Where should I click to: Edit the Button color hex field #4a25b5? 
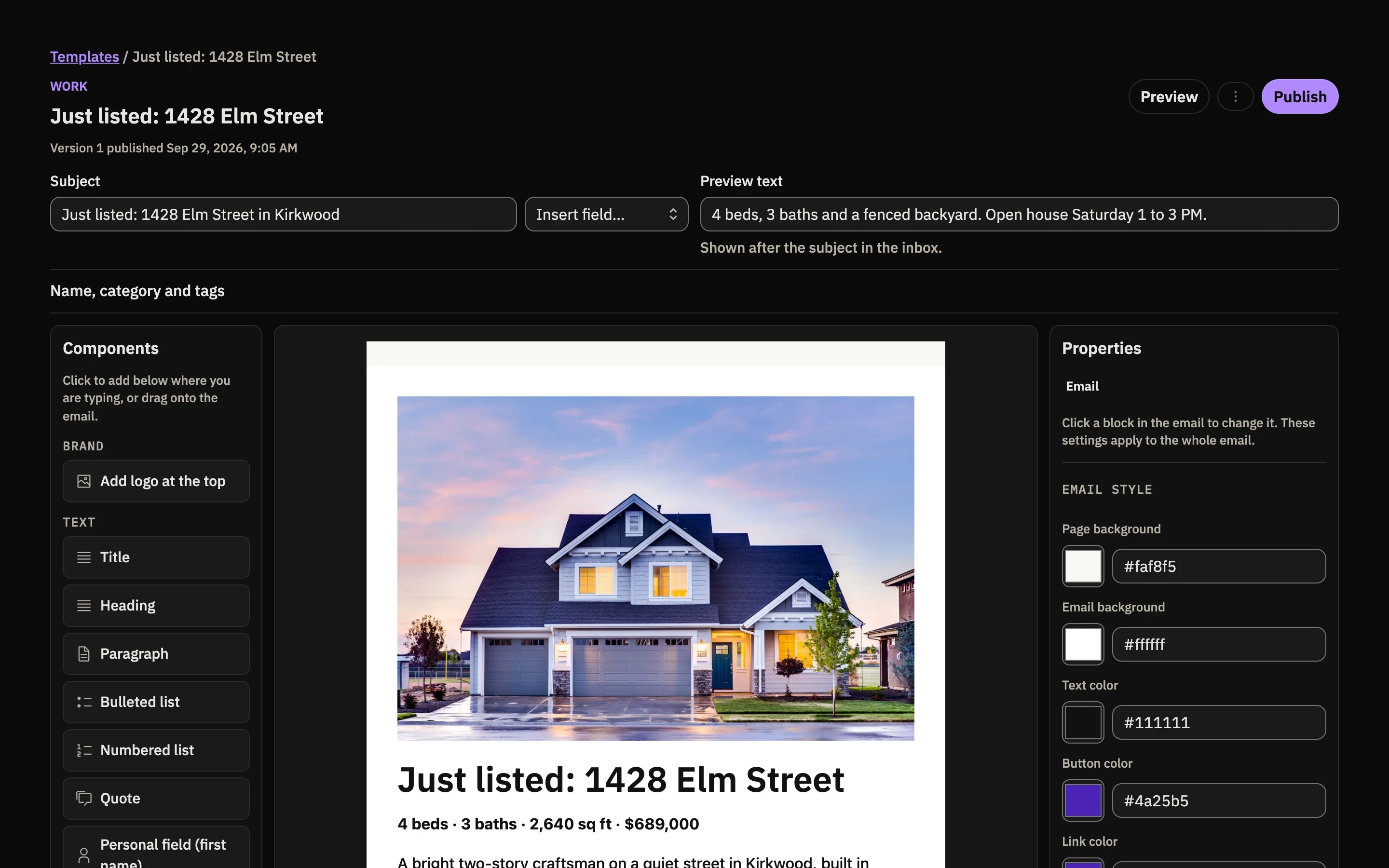click(1219, 800)
